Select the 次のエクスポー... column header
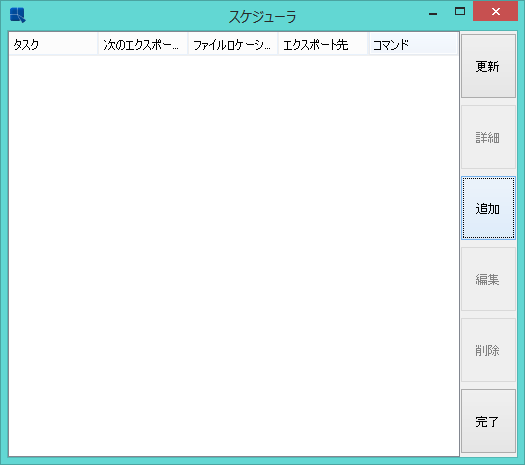The width and height of the screenshot is (525, 465). point(143,44)
